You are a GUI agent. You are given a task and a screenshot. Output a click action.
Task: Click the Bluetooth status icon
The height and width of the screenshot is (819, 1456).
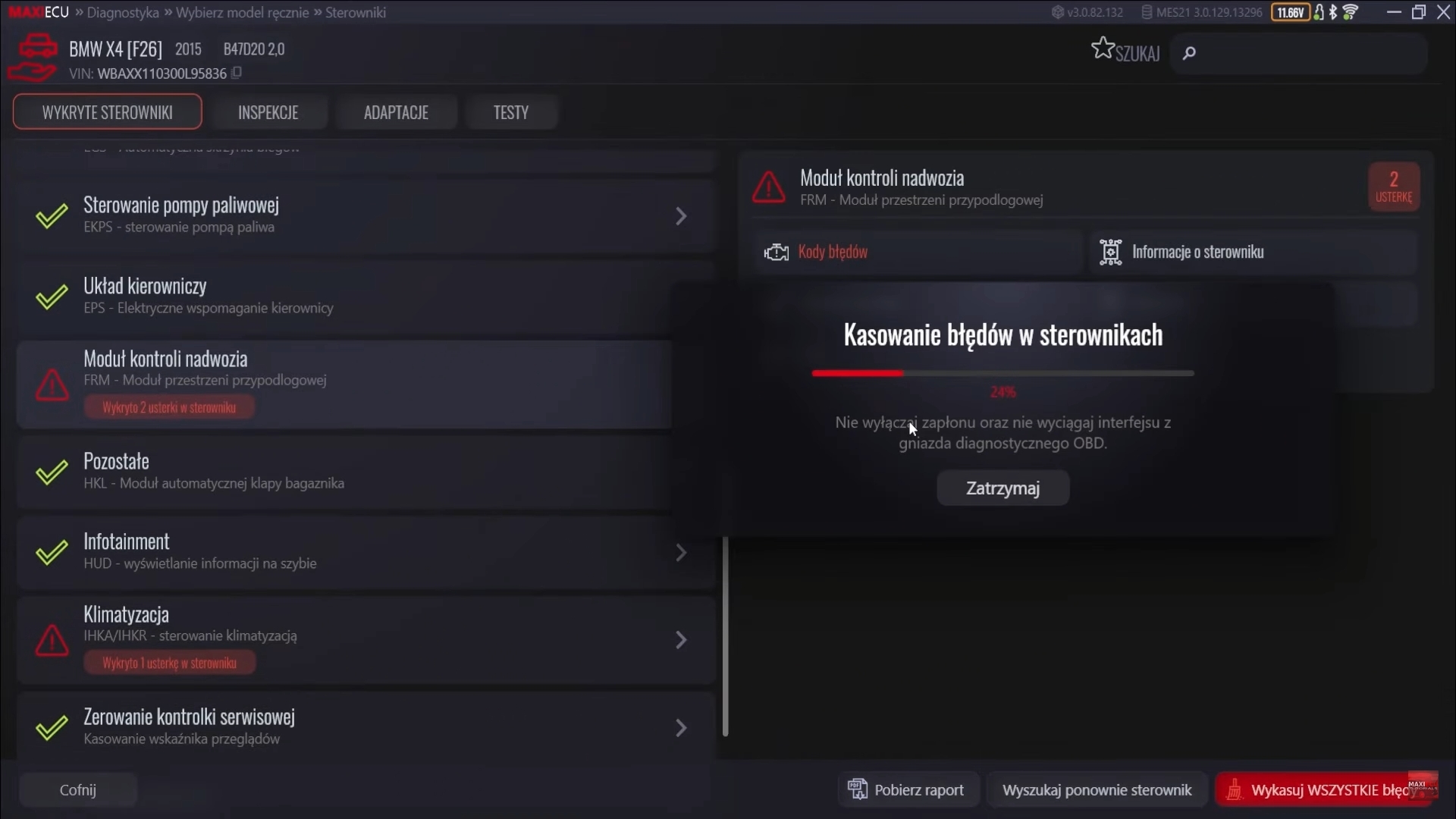pos(1333,12)
